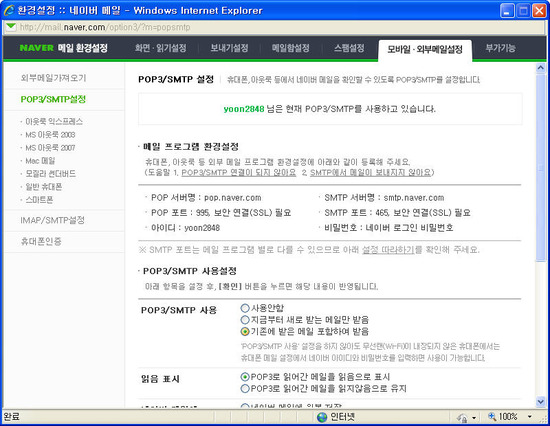
Task: Open the 일반 휴대폰 guide link
Action: [x=43, y=187]
